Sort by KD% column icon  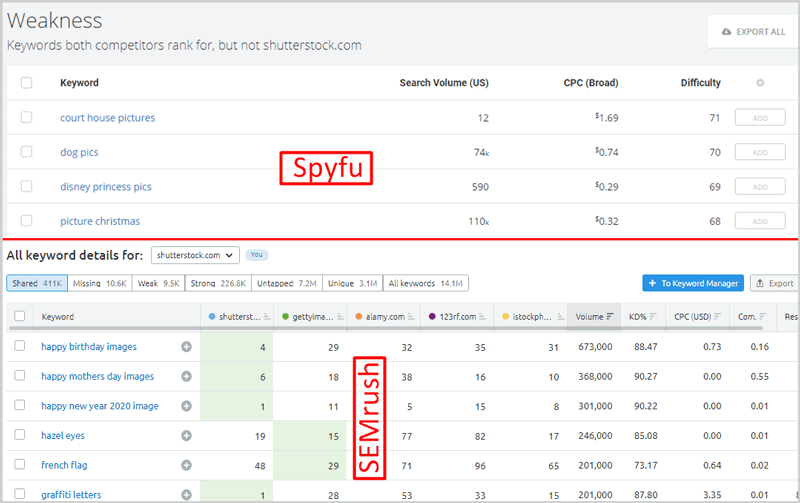pos(653,317)
